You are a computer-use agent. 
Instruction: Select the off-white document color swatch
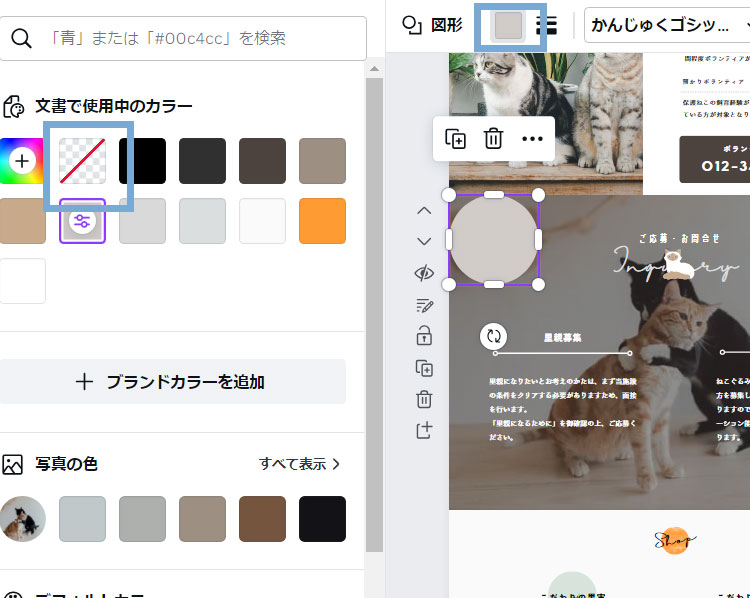point(263,221)
